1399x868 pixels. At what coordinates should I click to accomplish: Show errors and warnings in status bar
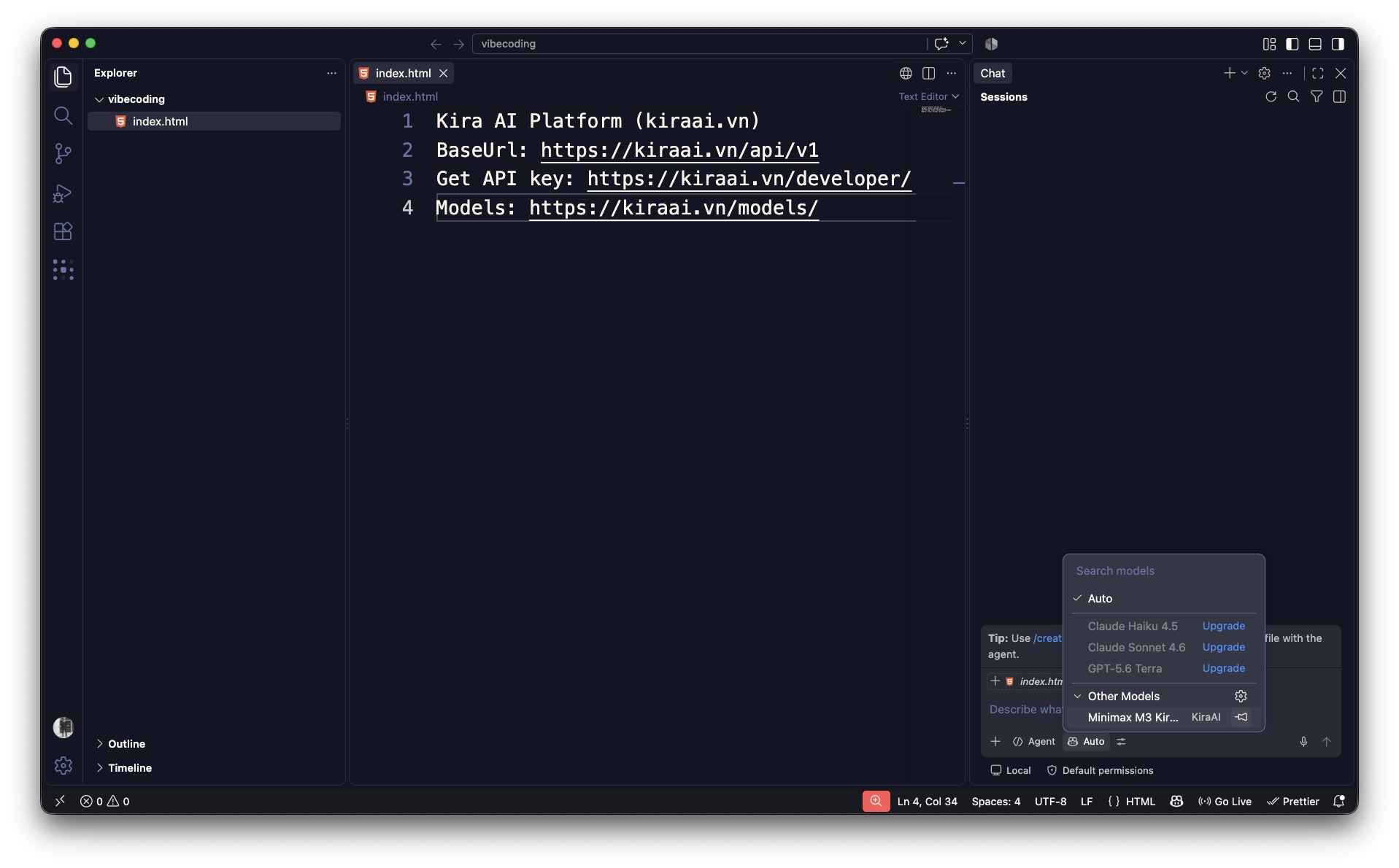click(104, 802)
